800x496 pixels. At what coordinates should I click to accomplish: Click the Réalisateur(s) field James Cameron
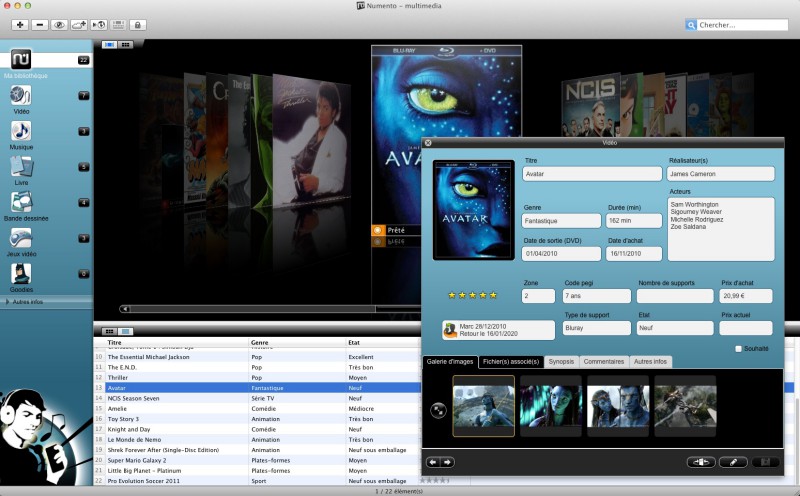pos(720,174)
